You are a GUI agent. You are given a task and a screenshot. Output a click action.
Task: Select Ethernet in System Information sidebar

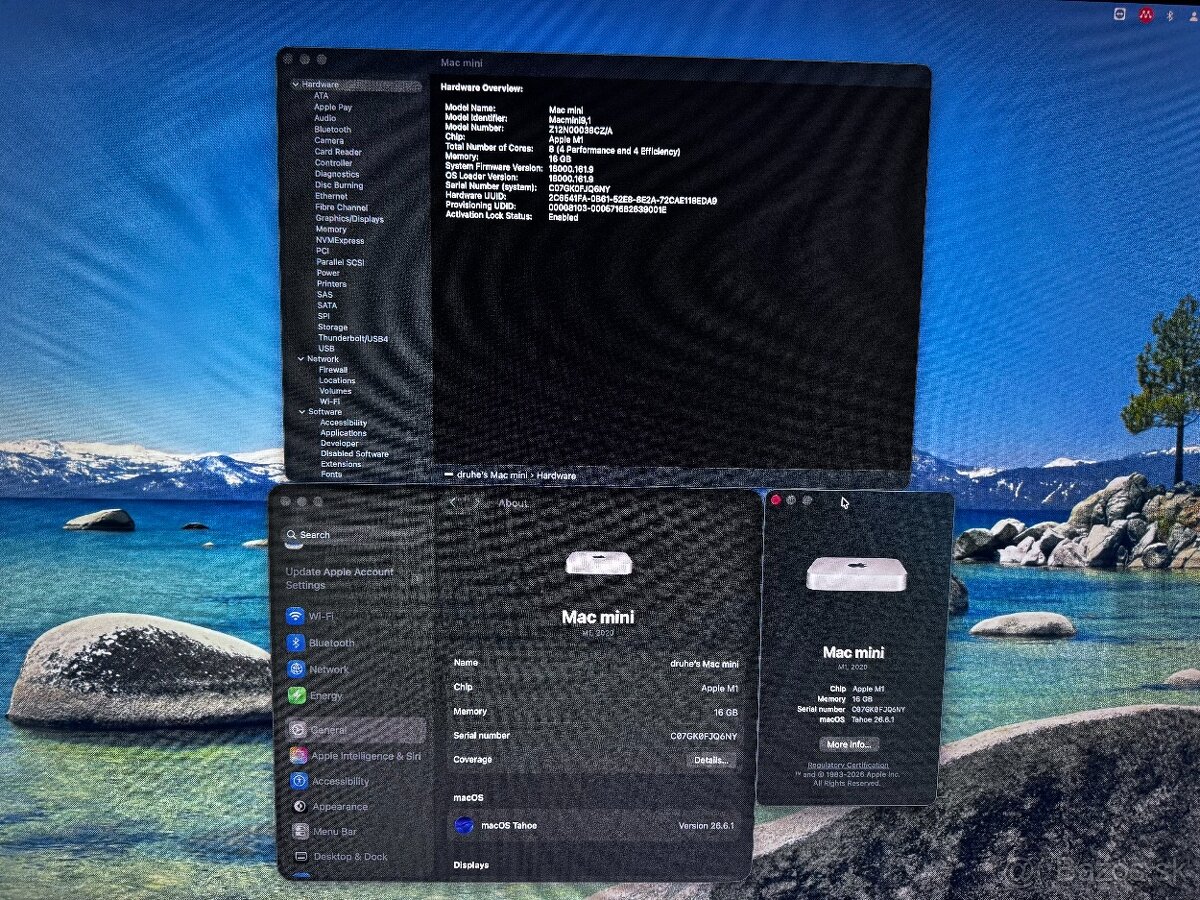(332, 196)
